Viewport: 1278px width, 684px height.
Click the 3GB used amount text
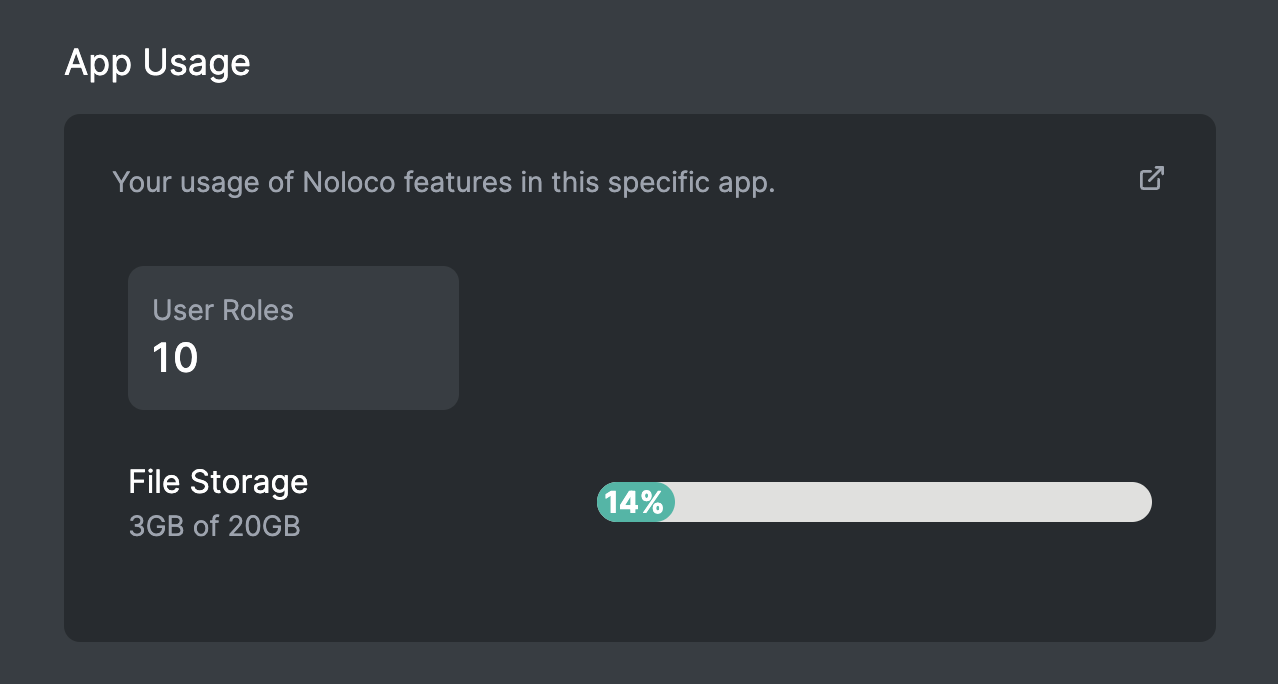157,526
